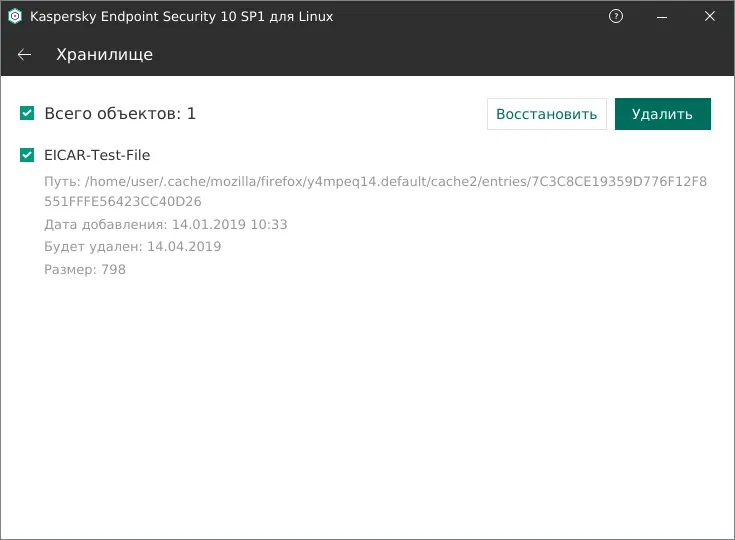
Task: Click the Kaspersky shield logo icon
Action: tap(15, 16)
